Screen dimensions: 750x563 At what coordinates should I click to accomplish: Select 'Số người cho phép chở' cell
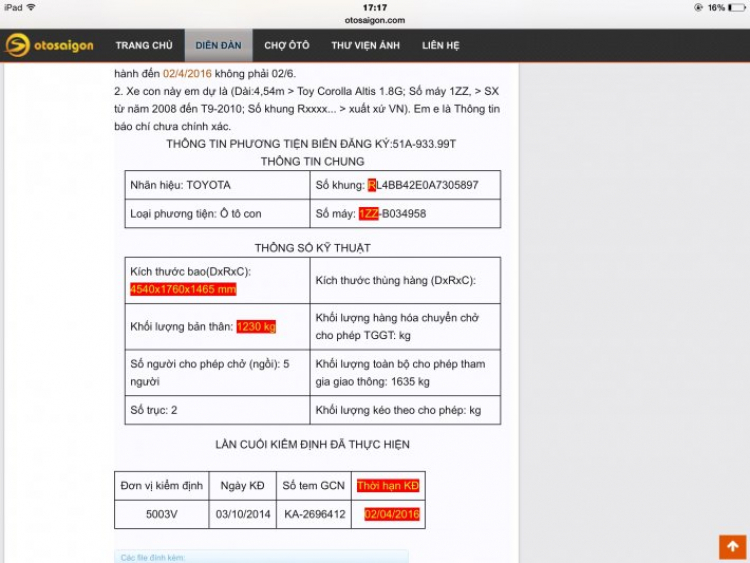(218, 373)
